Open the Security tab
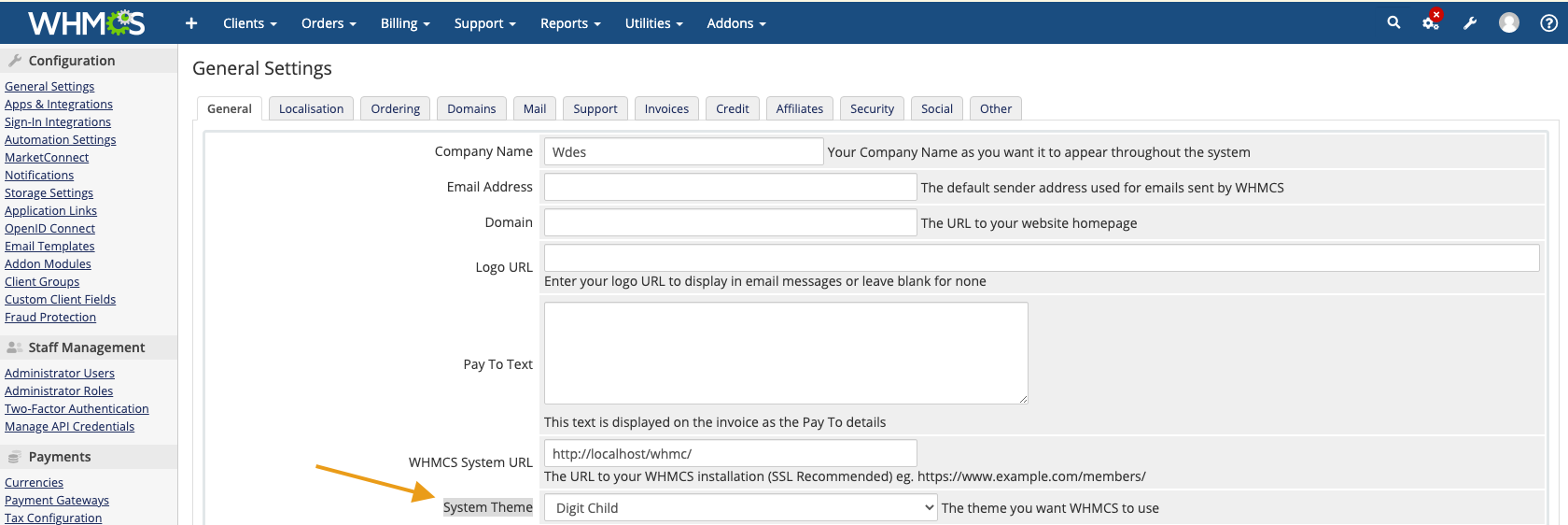 point(872,108)
